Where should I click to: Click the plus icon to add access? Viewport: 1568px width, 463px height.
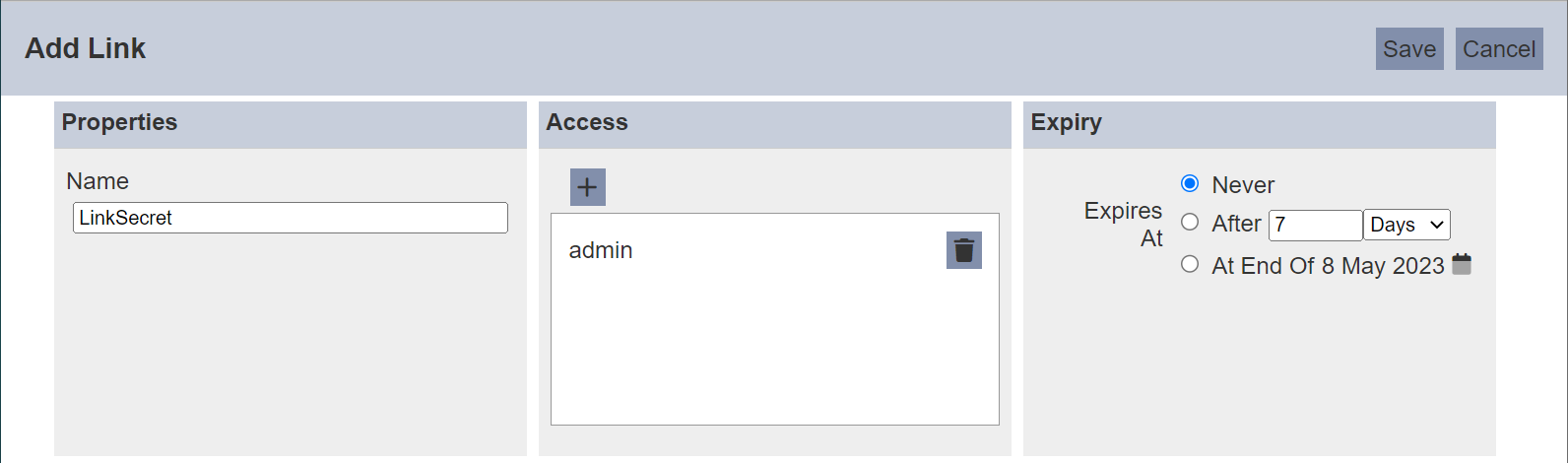587,187
